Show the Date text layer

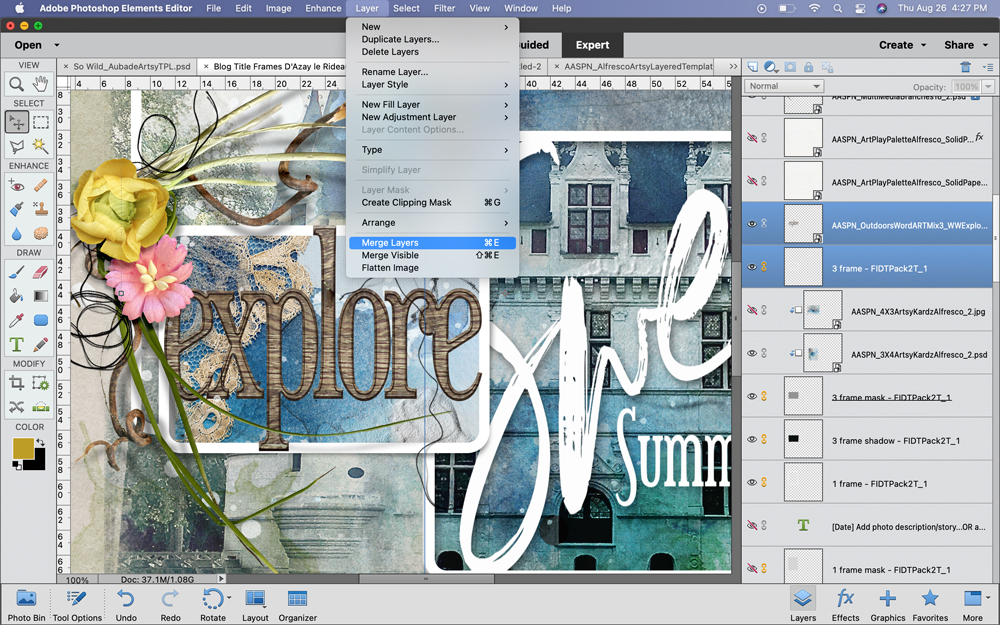point(752,526)
